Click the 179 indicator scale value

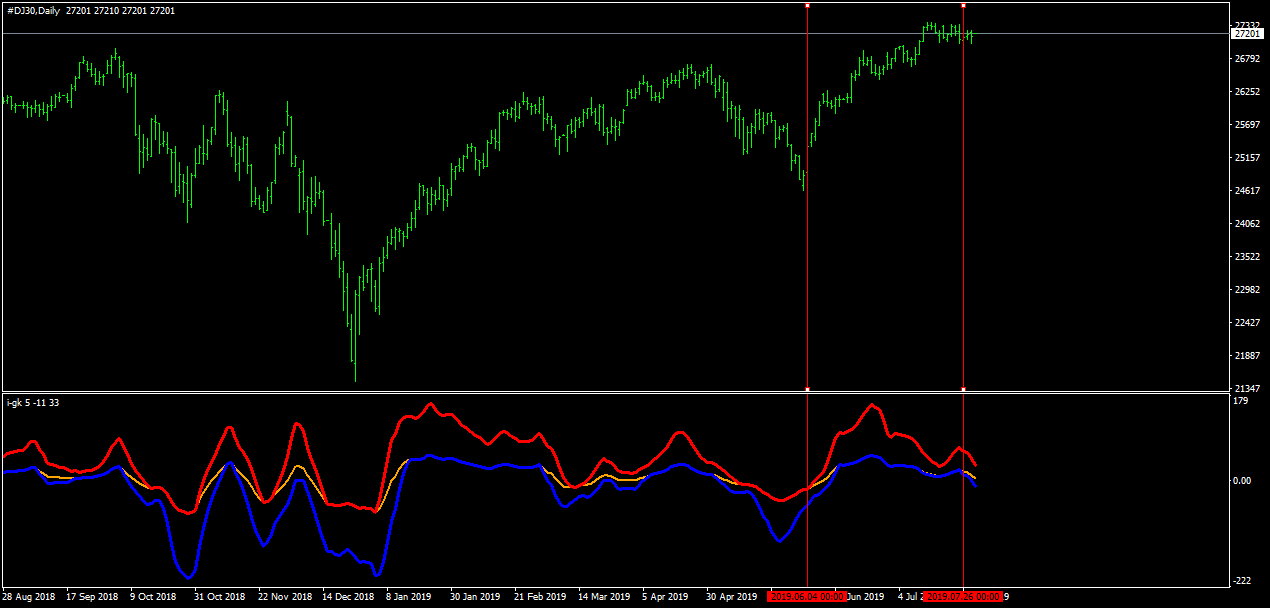(x=1241, y=402)
